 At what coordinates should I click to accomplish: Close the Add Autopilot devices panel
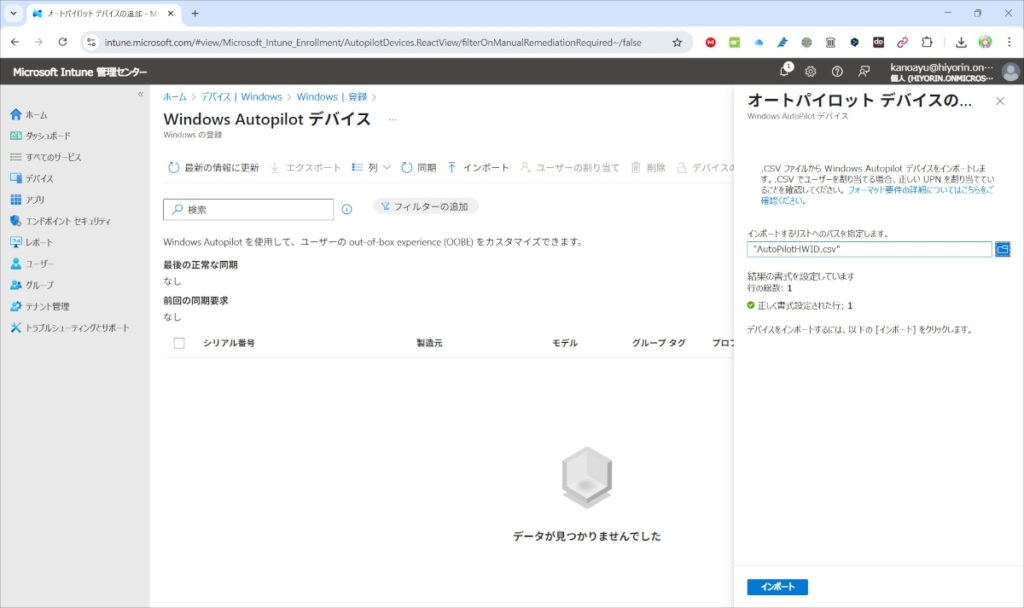tap(1000, 101)
